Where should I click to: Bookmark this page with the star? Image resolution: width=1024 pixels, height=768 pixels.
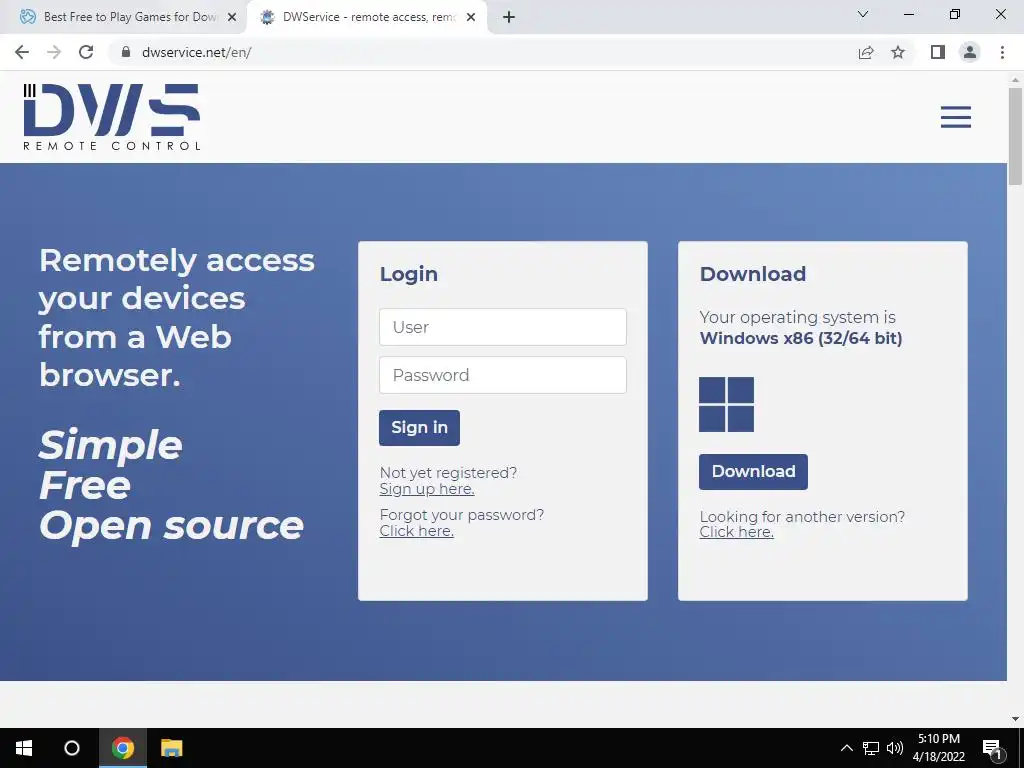tap(898, 52)
